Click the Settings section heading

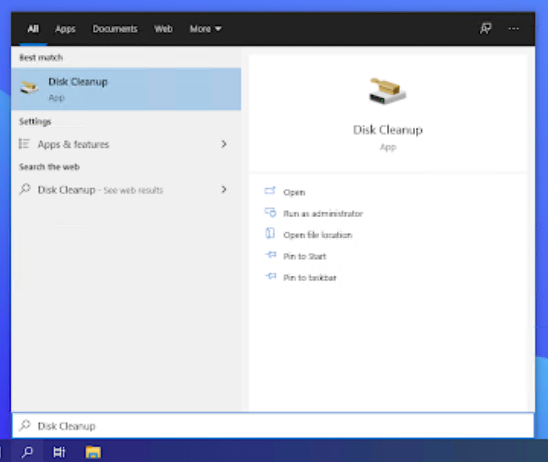[35, 121]
